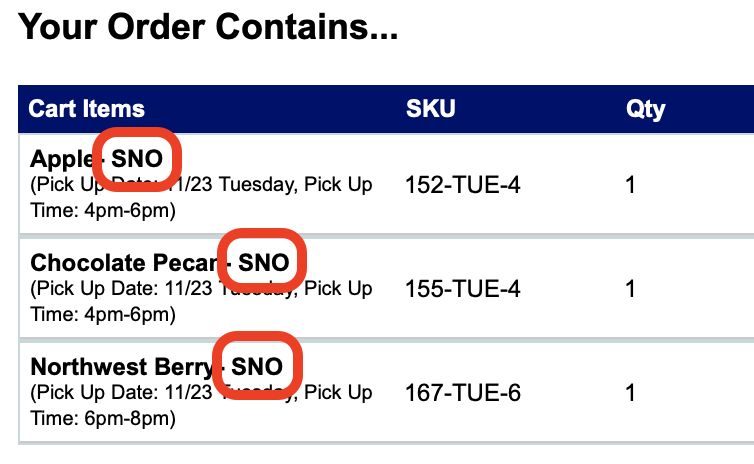The image size is (754, 464).
Task: Click SKU 155-TUE-4
Action: click(x=462, y=289)
